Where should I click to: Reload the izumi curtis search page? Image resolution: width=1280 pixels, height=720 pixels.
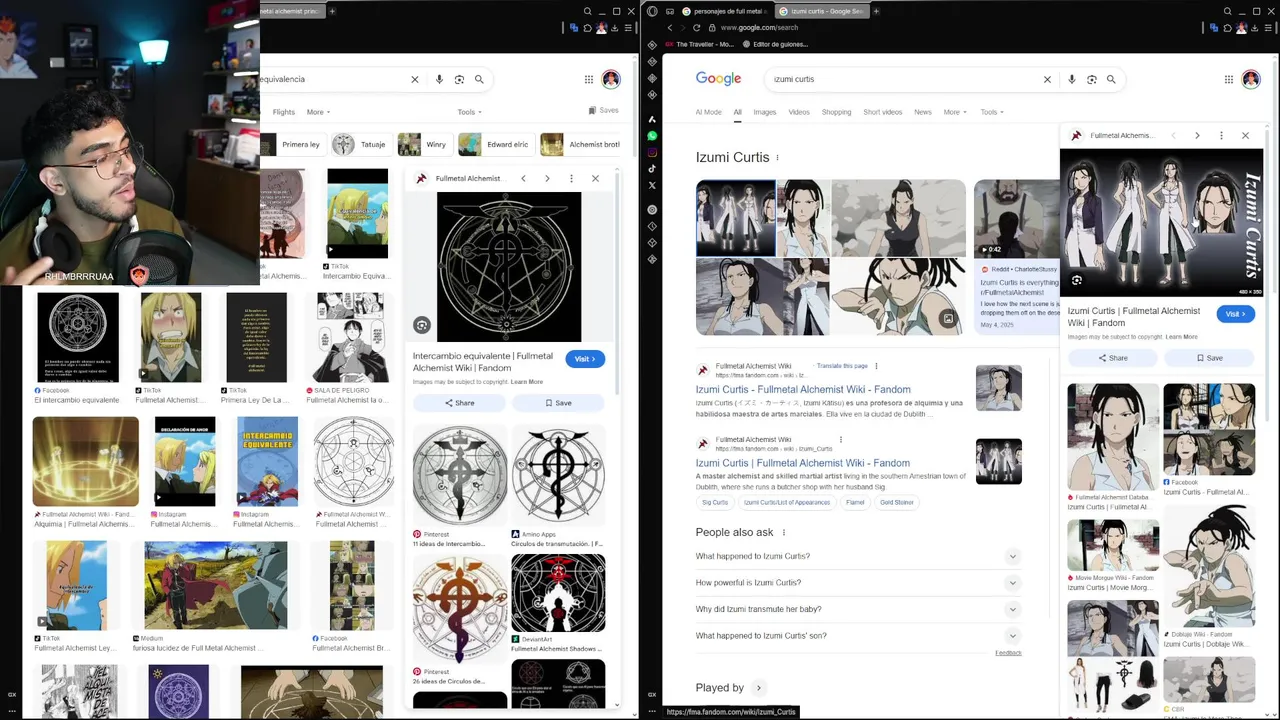(696, 28)
